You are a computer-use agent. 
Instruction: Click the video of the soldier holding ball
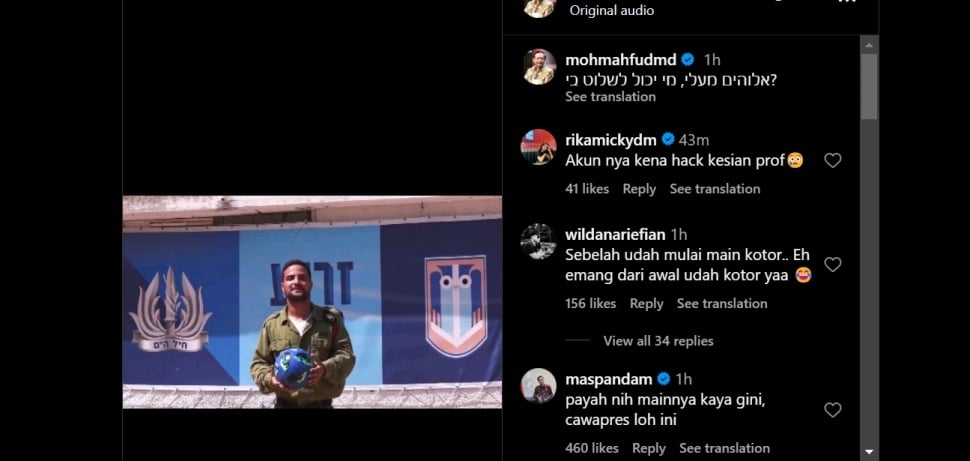coord(312,302)
